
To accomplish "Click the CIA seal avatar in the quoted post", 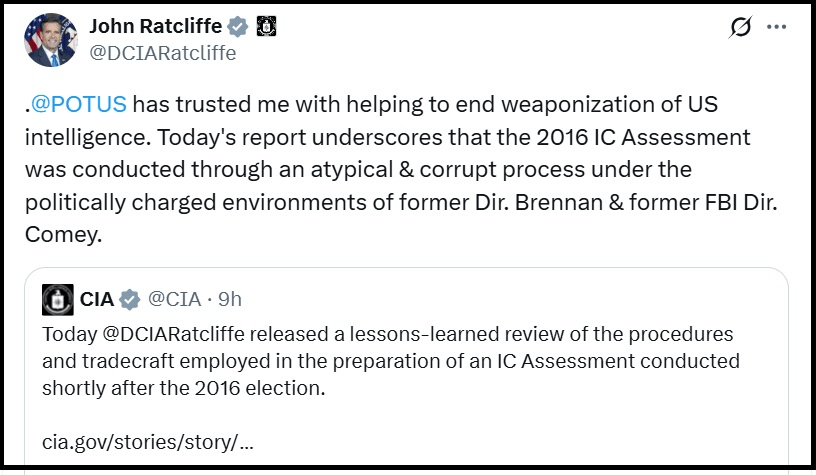I will coord(57,298).
